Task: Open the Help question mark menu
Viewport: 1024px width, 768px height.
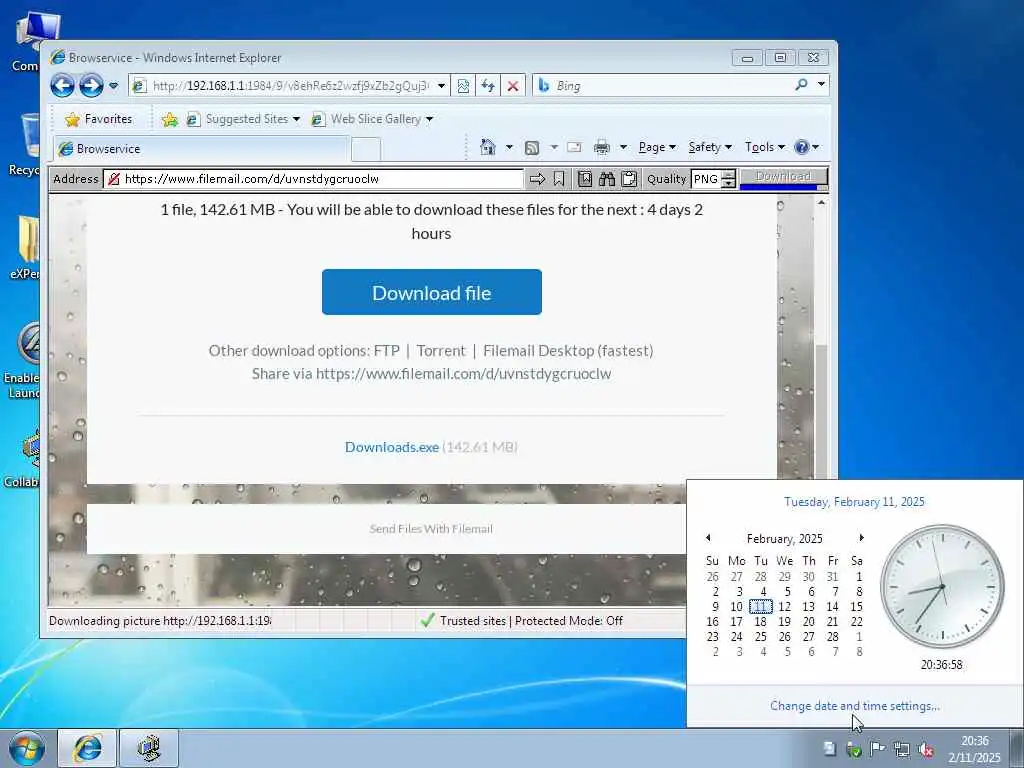Action: 807,147
